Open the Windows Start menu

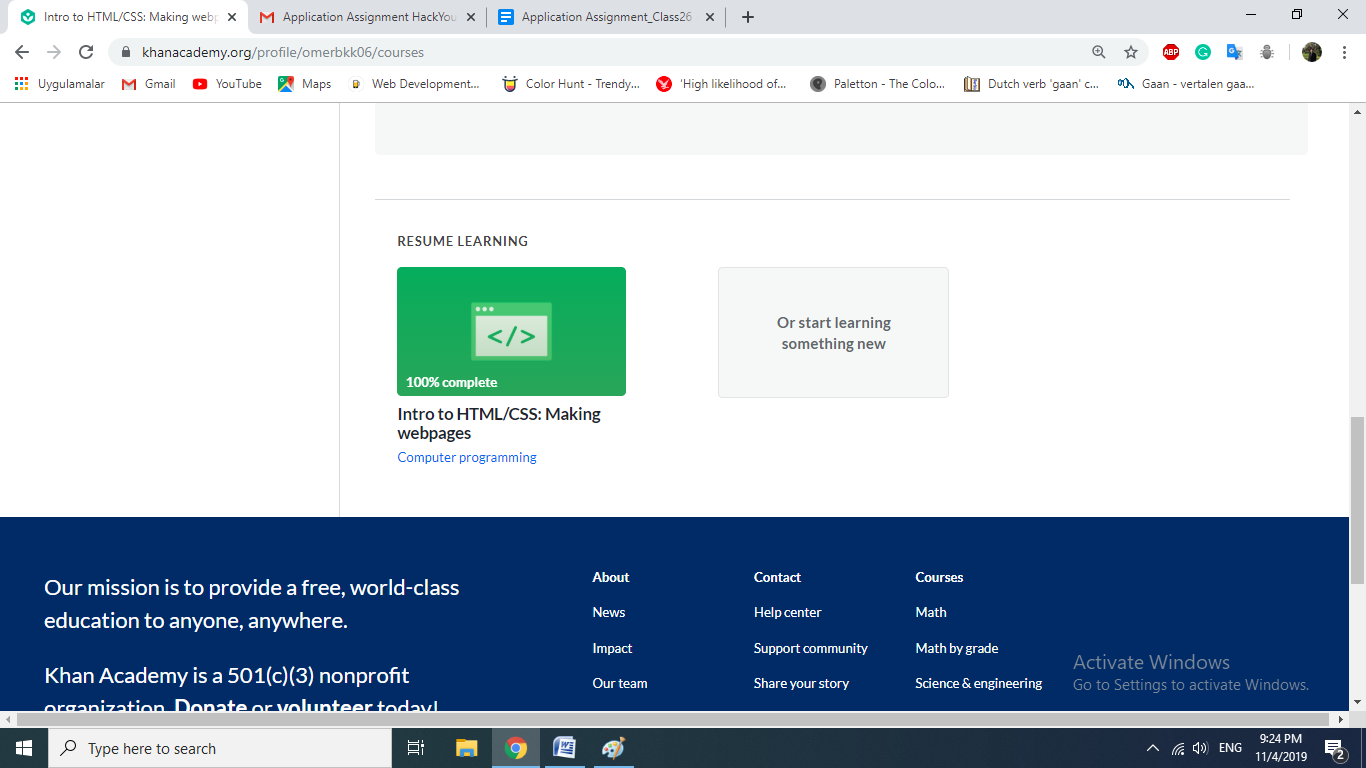point(24,748)
